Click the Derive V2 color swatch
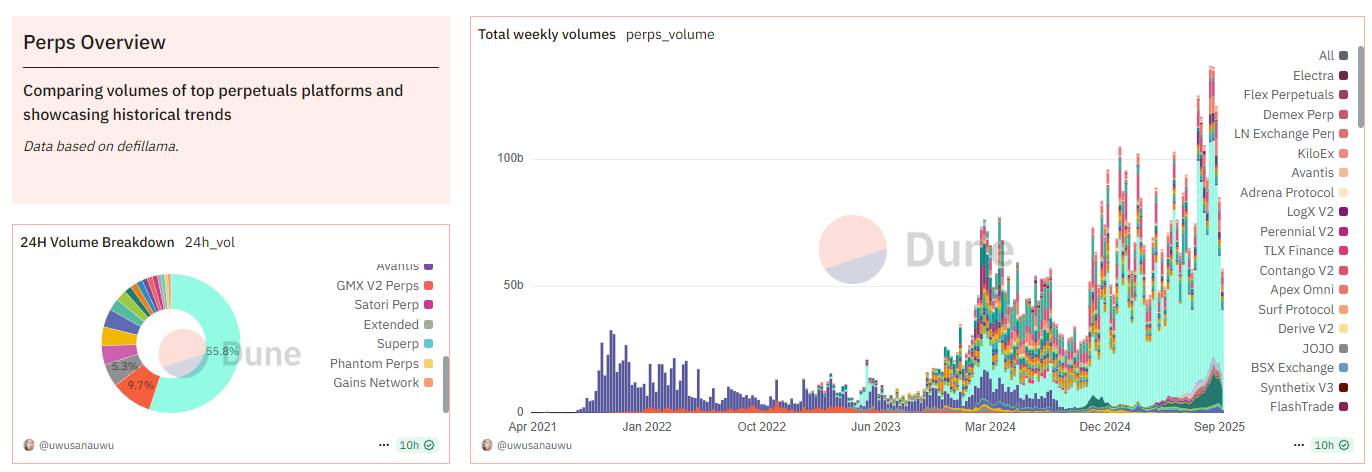Viewport: 1372px width, 472px height. tap(1344, 329)
